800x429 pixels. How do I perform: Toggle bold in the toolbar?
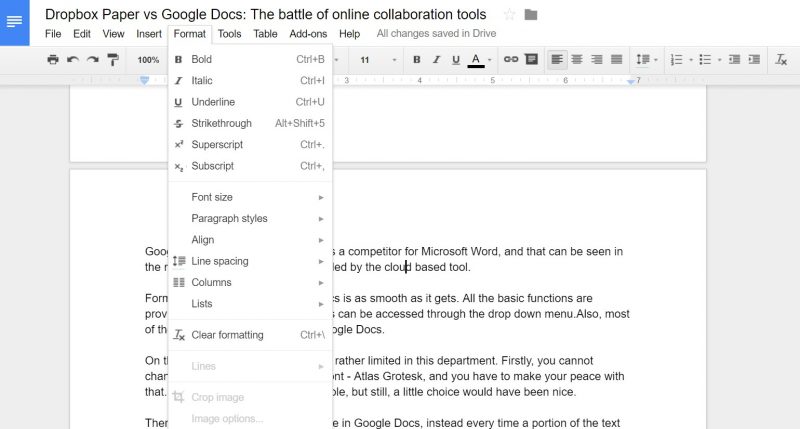coord(417,60)
